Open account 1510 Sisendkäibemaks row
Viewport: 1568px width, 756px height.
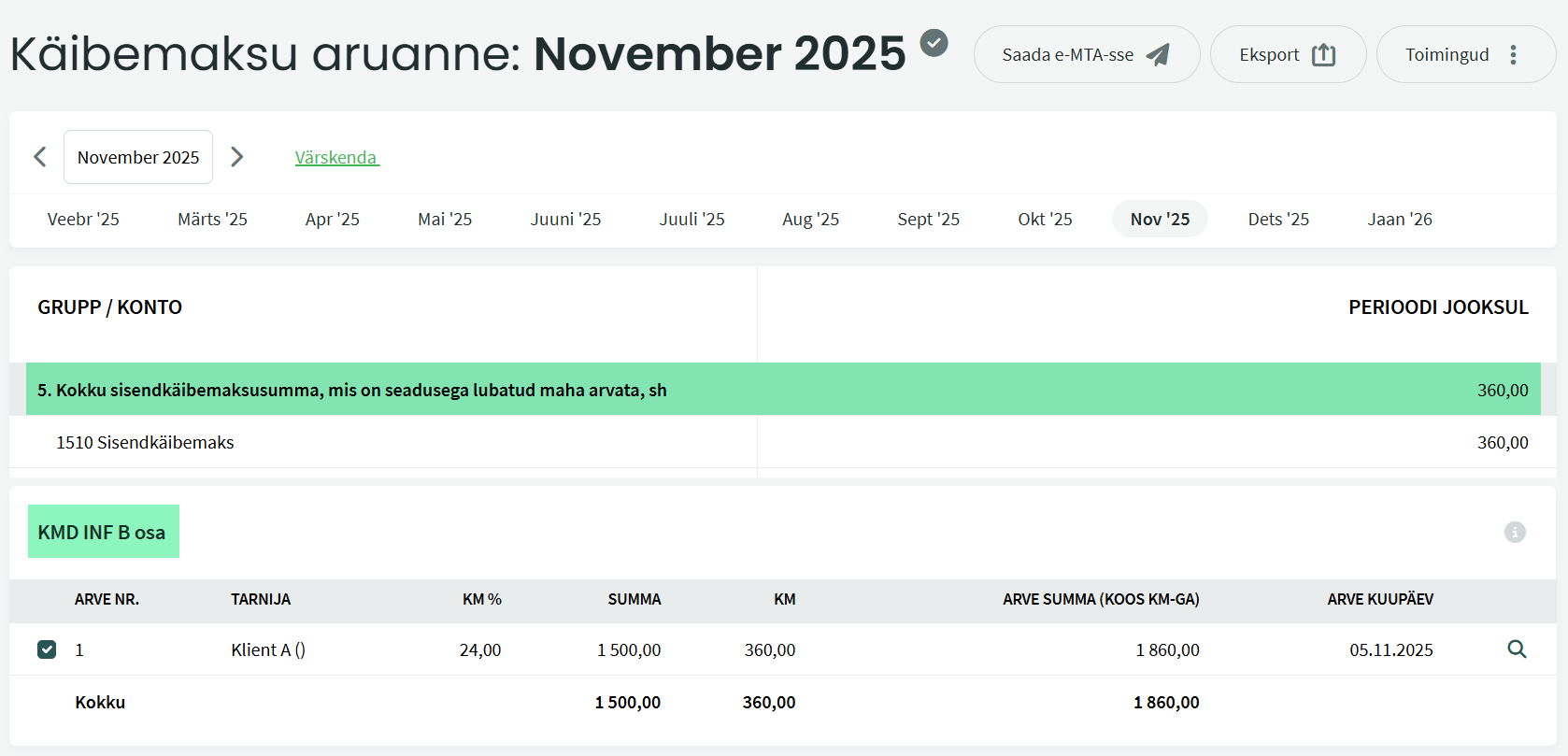[x=145, y=443]
